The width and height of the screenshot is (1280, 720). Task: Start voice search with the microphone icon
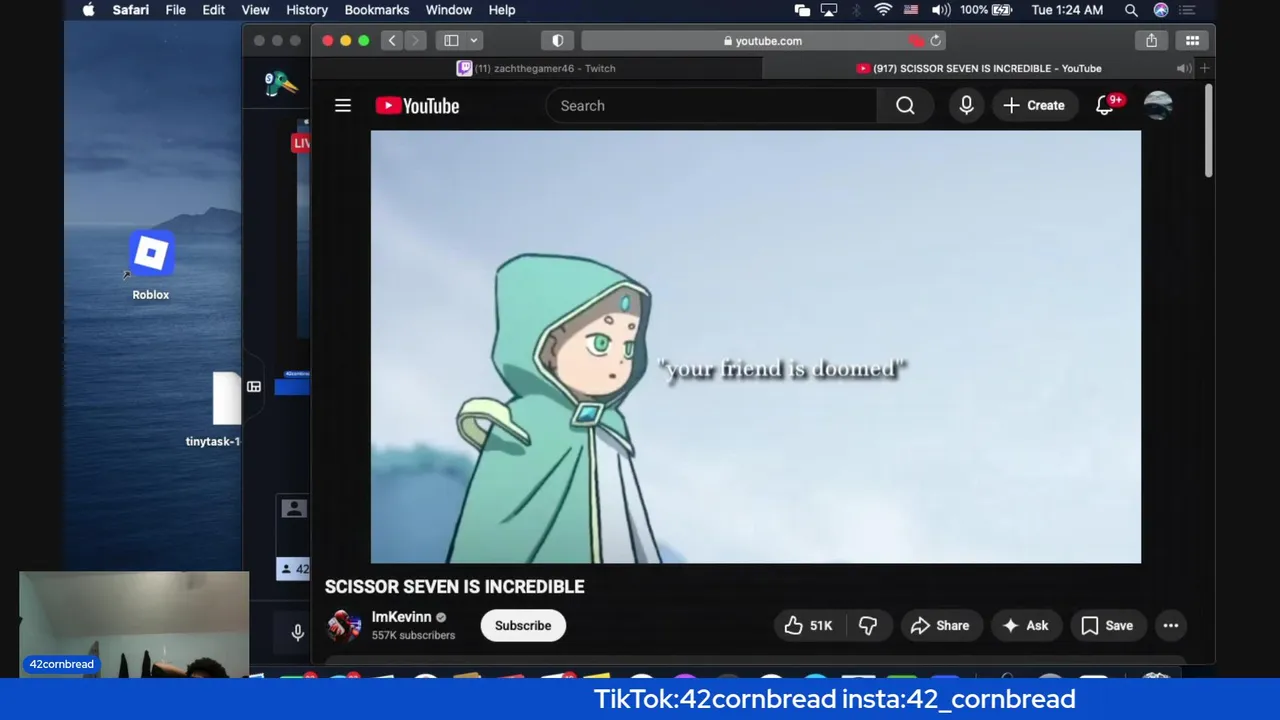(x=966, y=105)
